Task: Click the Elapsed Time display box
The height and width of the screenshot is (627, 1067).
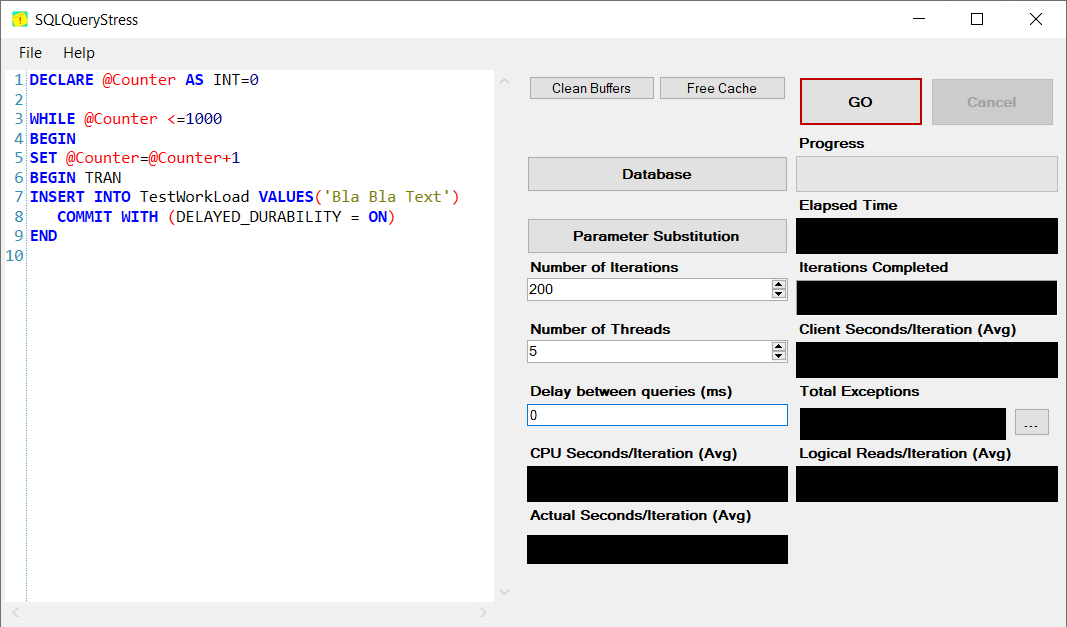Action: point(927,236)
